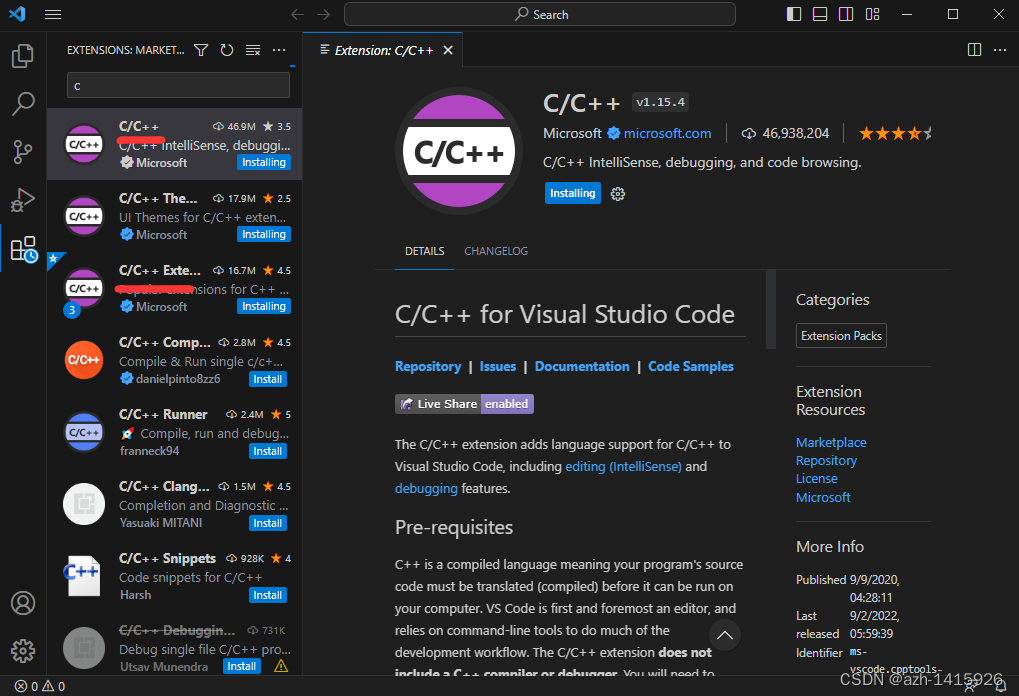Switch to the CHANGELOG tab
The height and width of the screenshot is (696, 1019).
coord(495,251)
